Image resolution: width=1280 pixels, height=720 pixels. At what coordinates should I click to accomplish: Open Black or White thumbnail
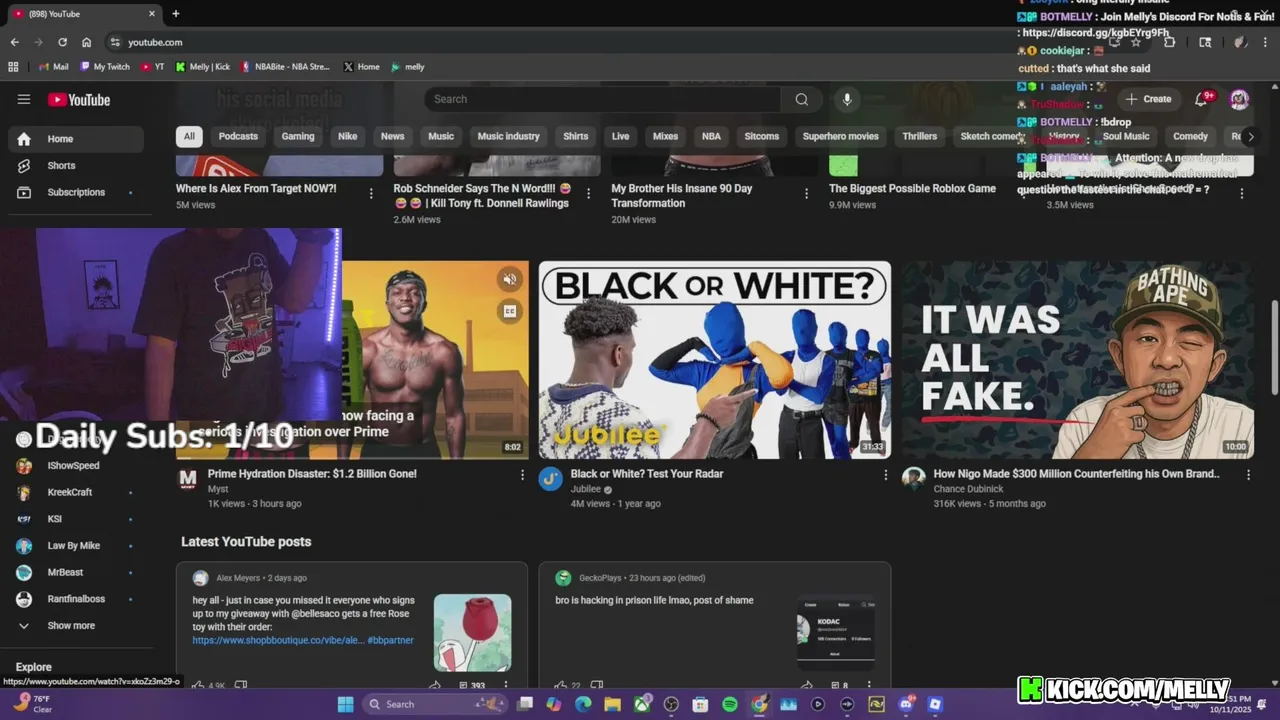tap(715, 360)
